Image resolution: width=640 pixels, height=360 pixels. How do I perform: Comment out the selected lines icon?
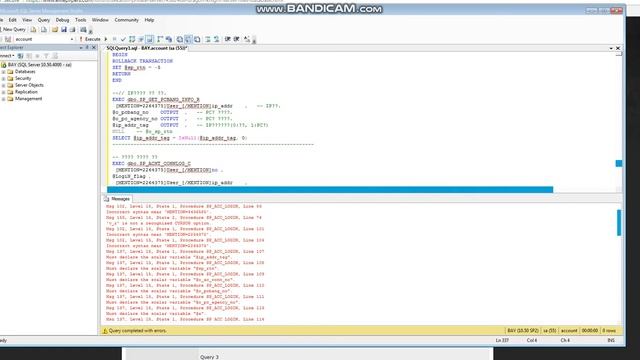tap(208, 39)
